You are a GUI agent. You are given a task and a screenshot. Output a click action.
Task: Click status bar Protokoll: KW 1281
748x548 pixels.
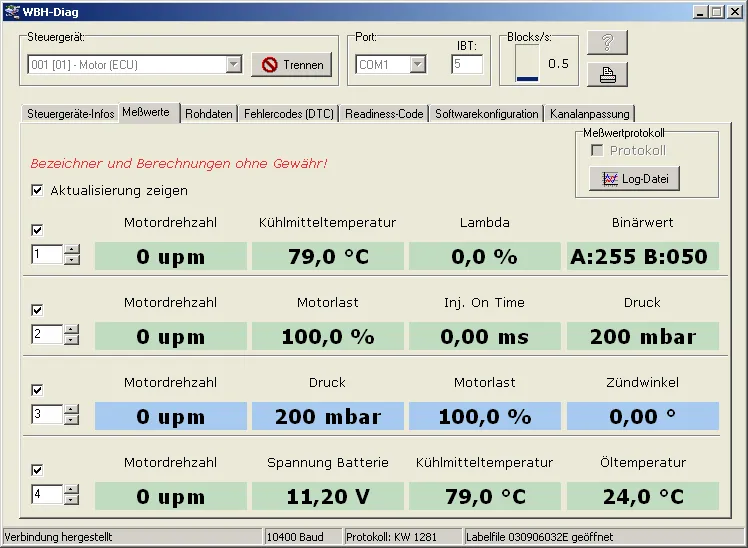click(x=391, y=537)
